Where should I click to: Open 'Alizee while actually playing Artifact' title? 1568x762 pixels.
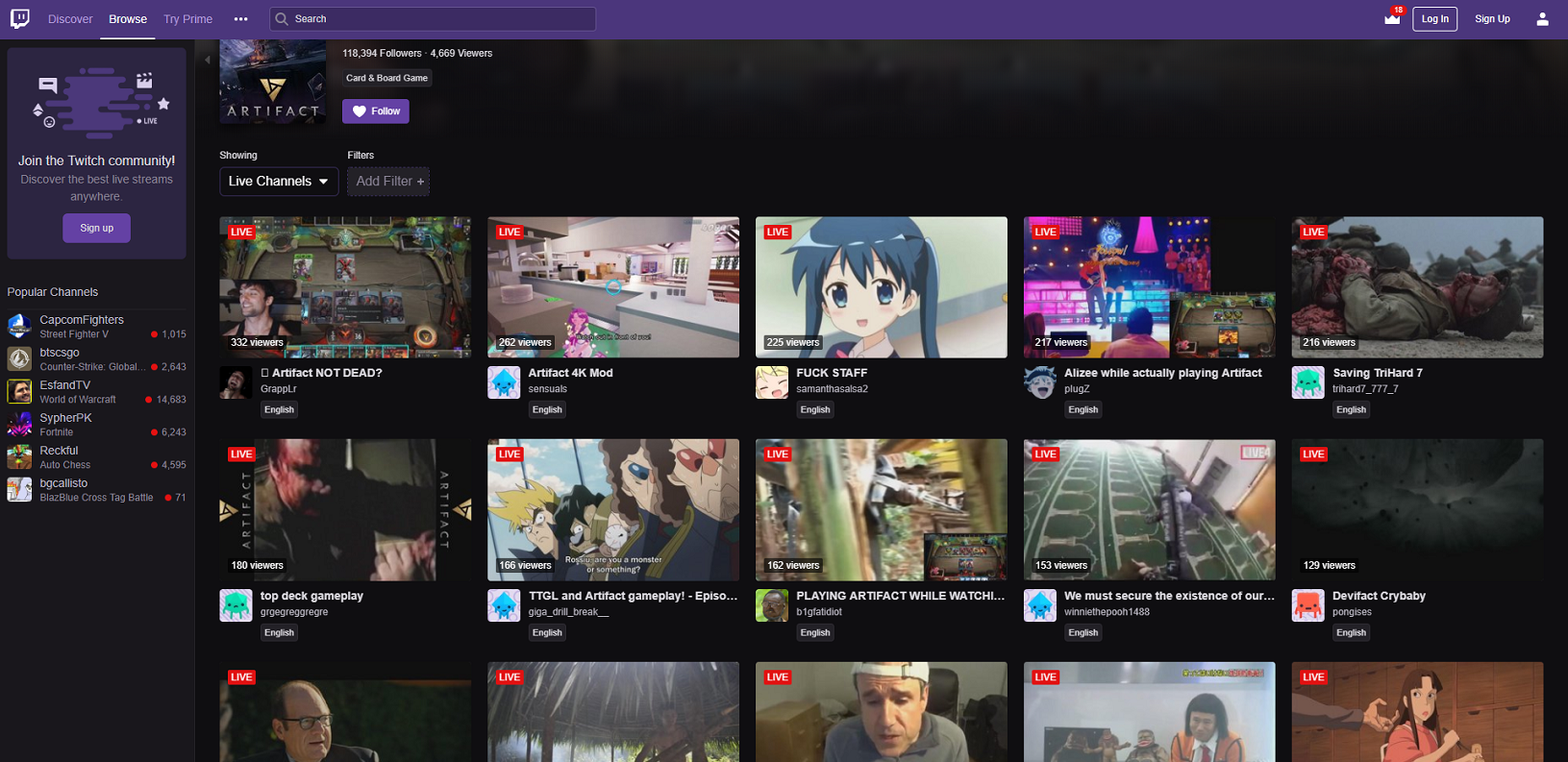click(1163, 373)
